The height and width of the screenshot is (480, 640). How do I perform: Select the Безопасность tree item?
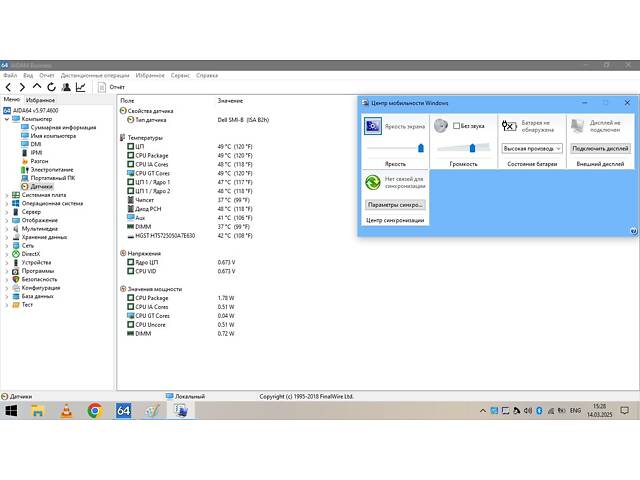39,280
